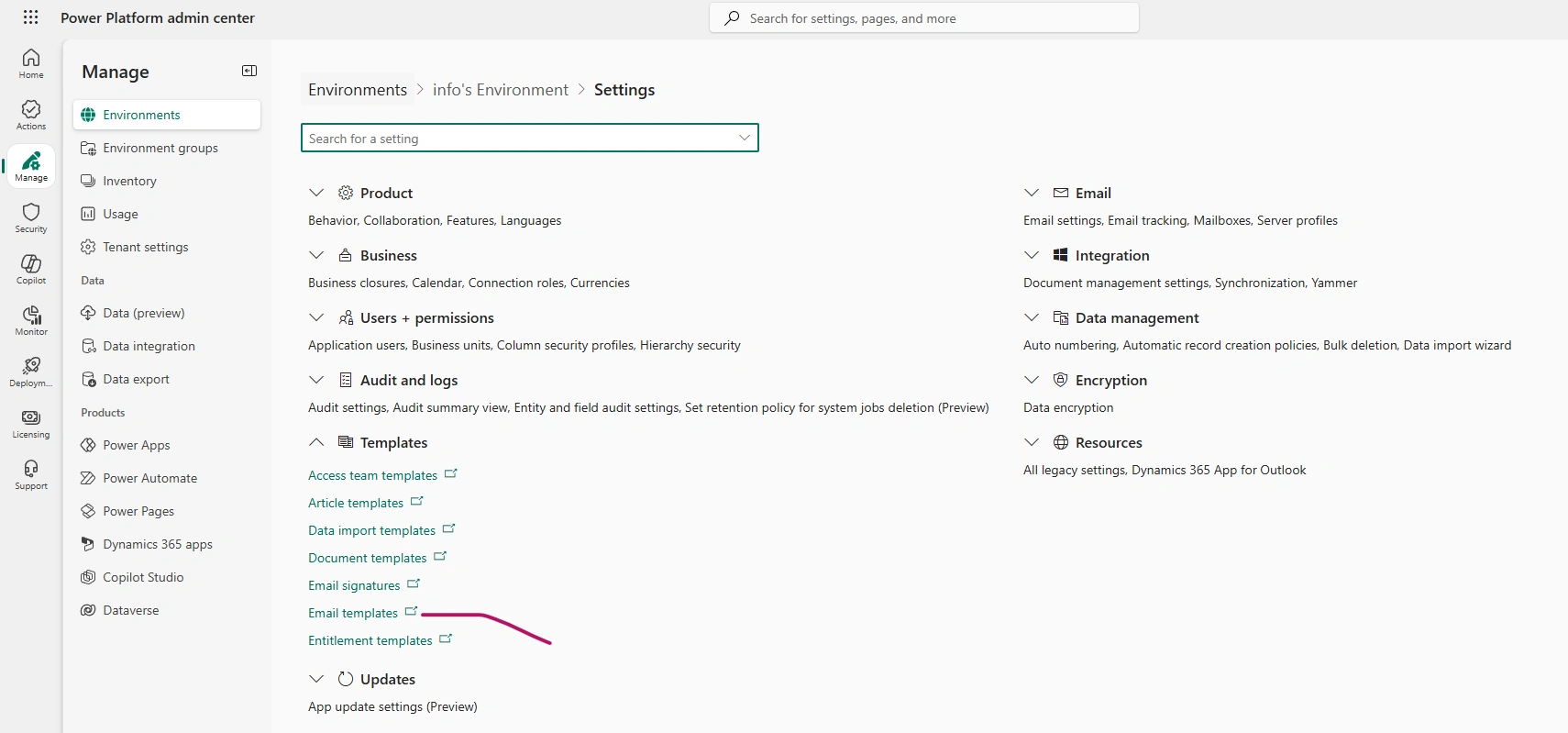Open Actions in the left rail
This screenshot has width=1568, height=733.
tap(31, 116)
